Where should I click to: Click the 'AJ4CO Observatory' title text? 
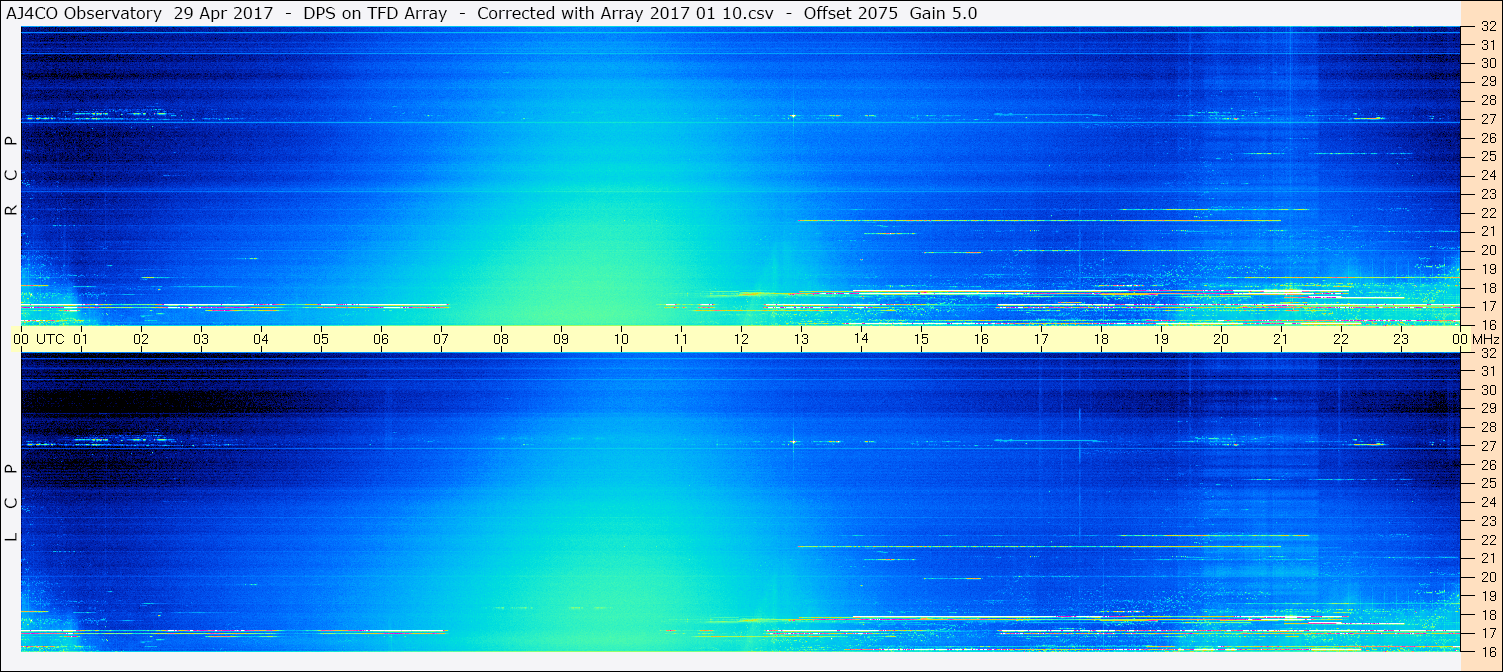coord(85,13)
